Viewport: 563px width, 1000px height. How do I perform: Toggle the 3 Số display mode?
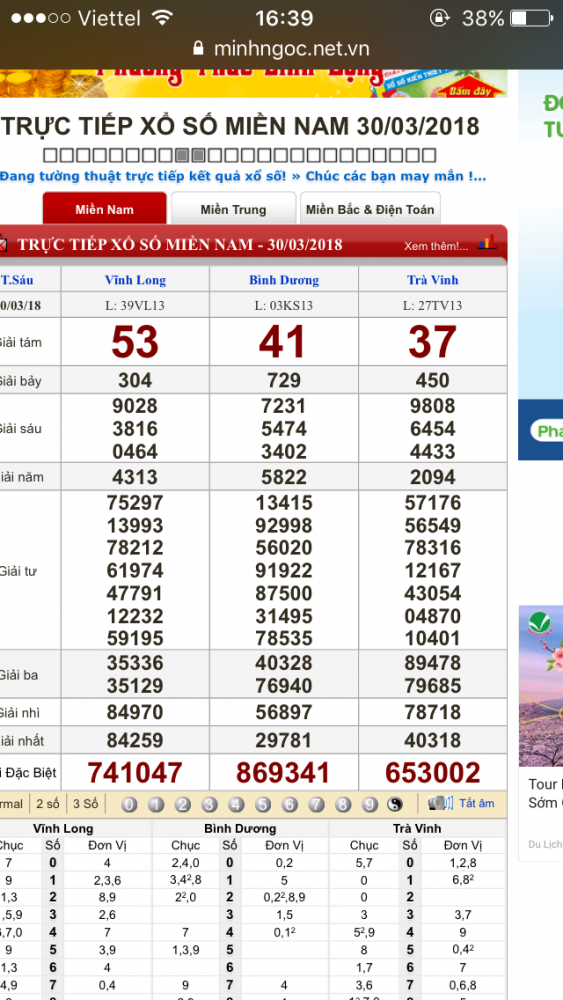pyautogui.click(x=85, y=804)
